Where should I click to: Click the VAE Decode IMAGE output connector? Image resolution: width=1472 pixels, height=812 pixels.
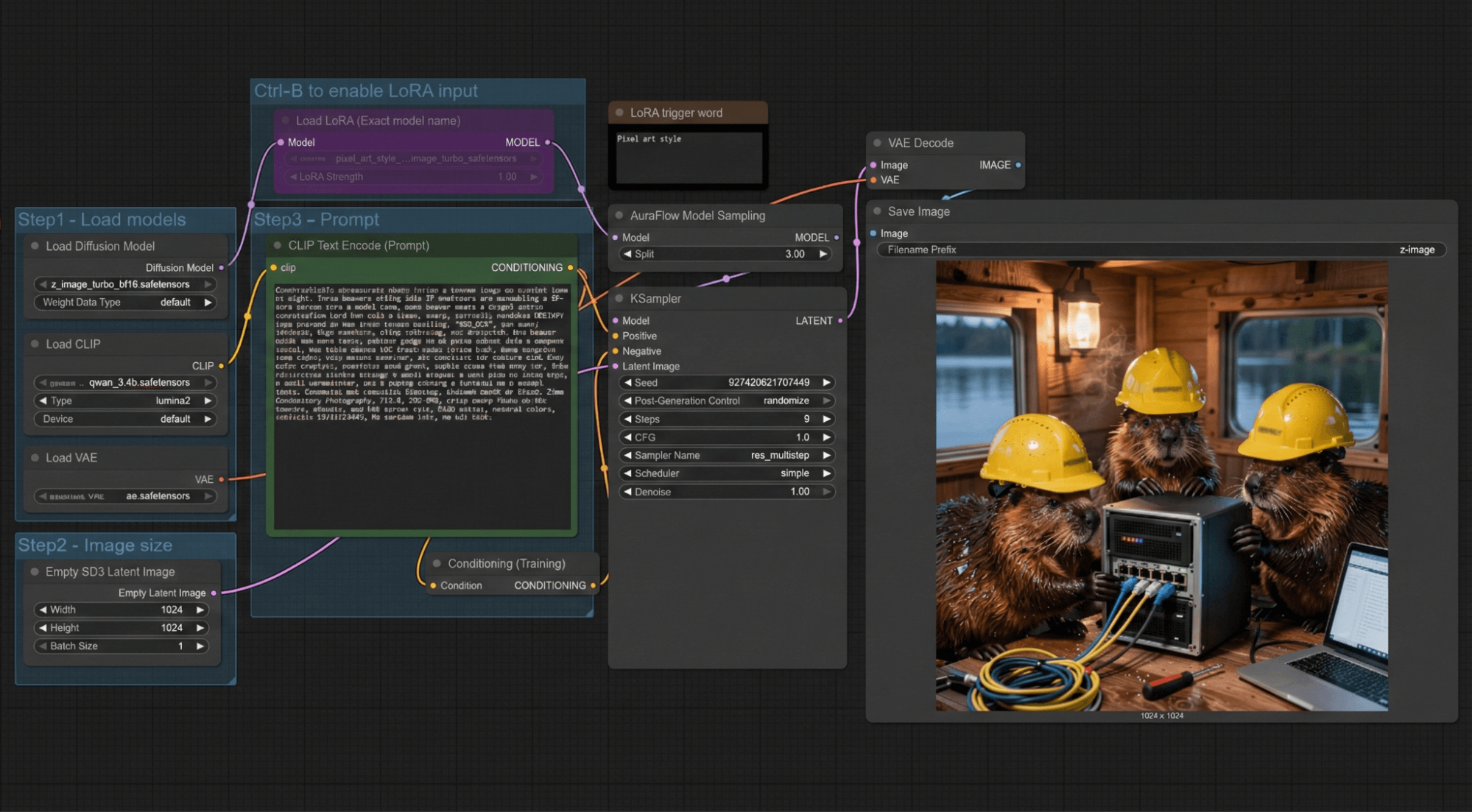pyautogui.click(x=1018, y=165)
